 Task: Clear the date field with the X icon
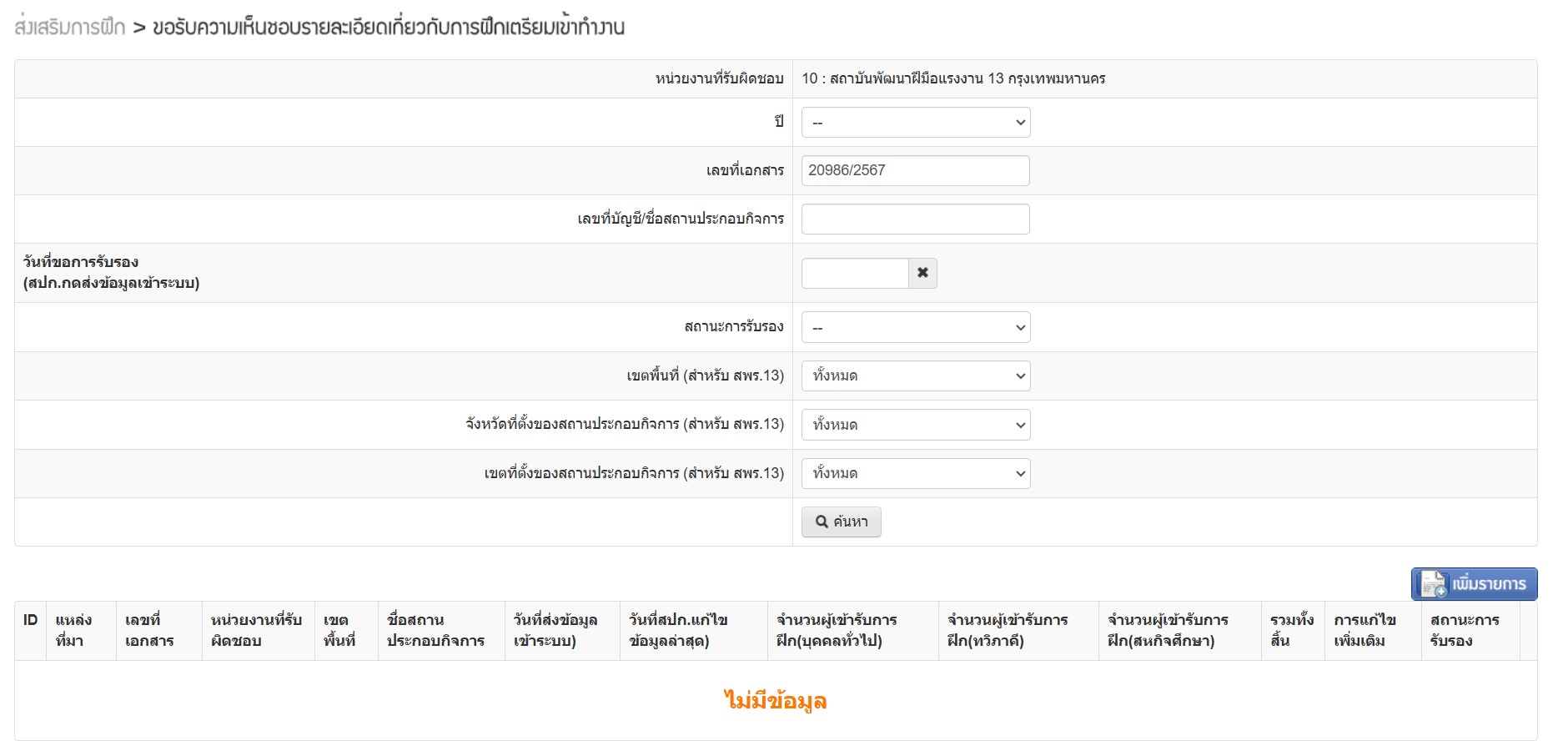[922, 273]
